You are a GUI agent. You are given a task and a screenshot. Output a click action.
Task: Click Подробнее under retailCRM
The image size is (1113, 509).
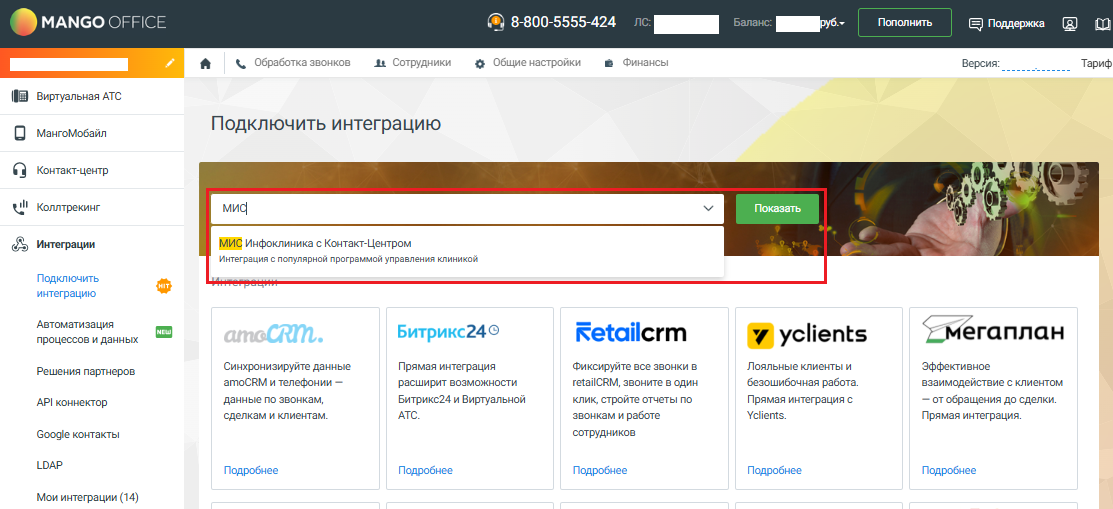pyautogui.click(x=600, y=470)
